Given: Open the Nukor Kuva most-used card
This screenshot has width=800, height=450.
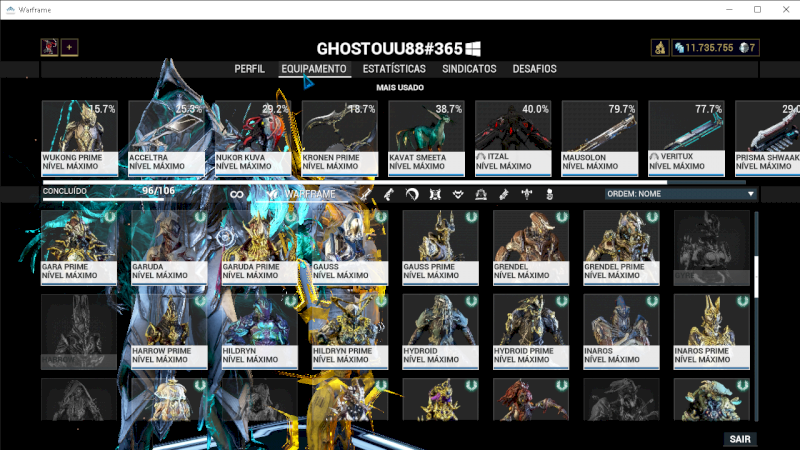Looking at the screenshot, I should point(253,138).
